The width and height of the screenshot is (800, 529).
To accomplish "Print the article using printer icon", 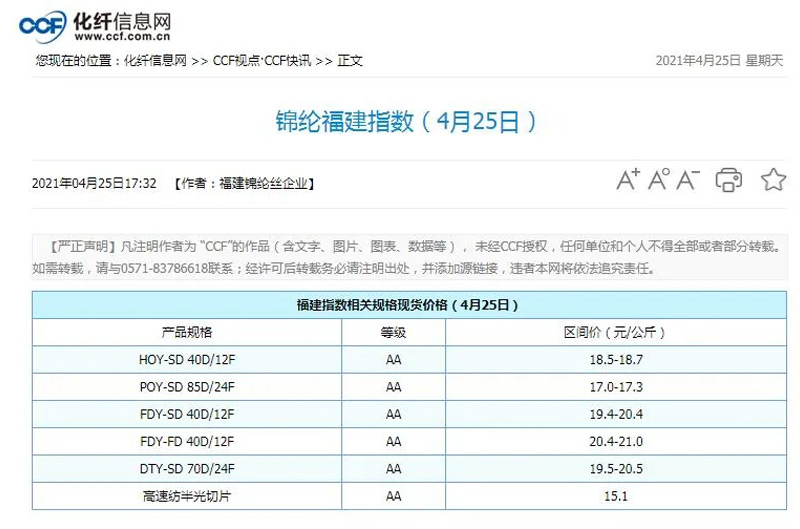I will [729, 180].
